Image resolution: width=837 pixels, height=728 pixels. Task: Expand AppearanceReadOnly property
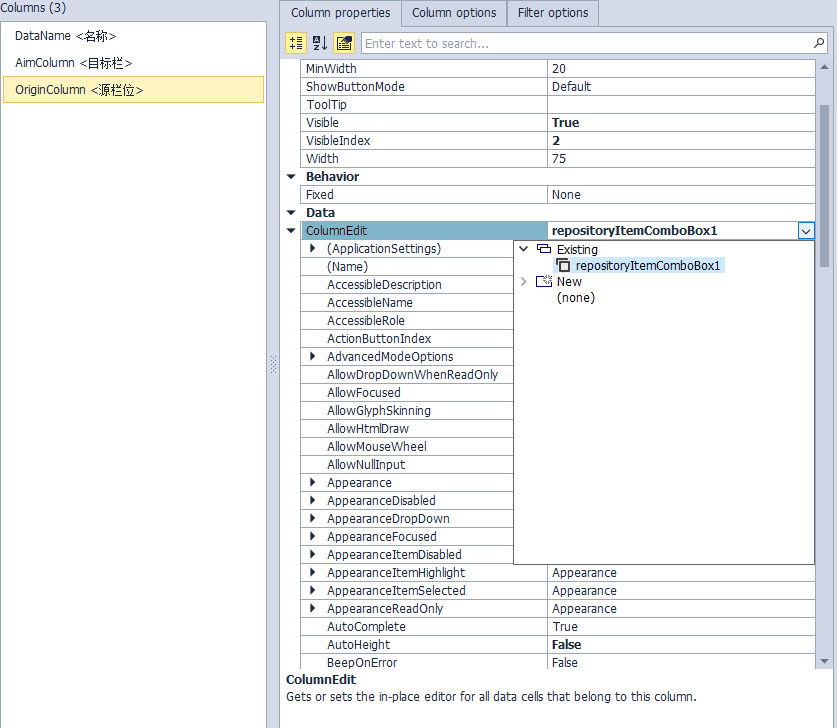click(313, 608)
